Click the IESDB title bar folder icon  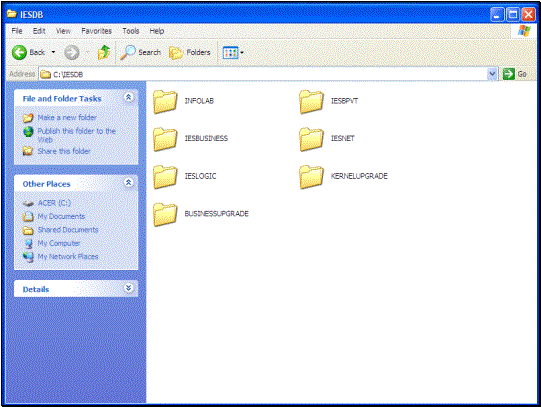click(x=12, y=14)
